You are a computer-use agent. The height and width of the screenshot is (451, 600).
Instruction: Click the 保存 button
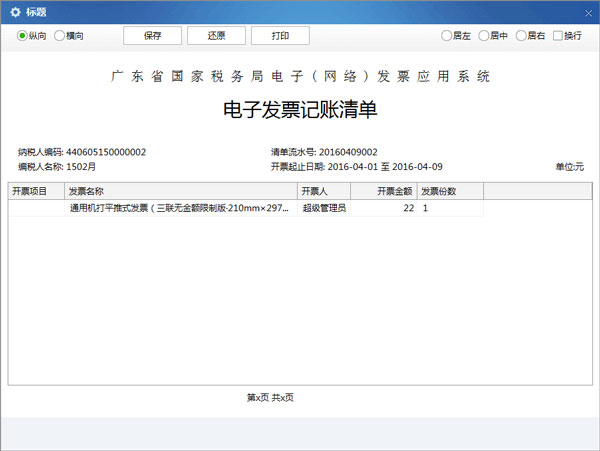point(152,35)
